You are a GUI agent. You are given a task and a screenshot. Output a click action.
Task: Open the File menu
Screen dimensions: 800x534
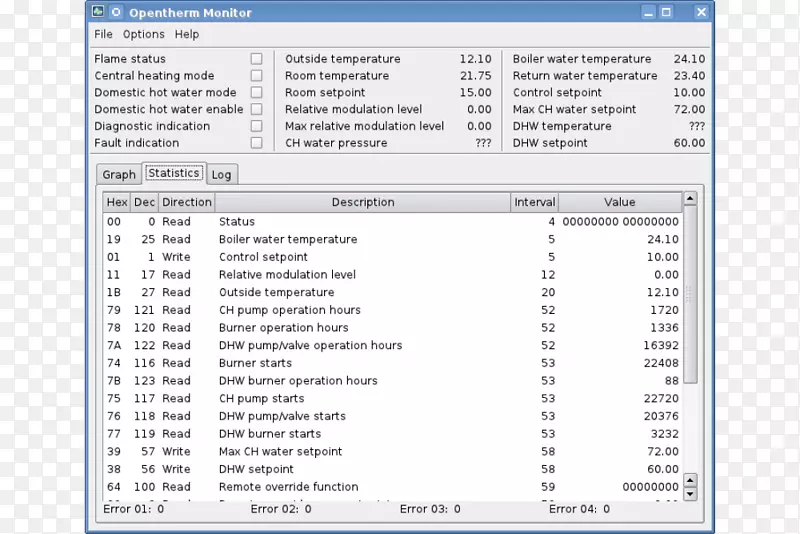(x=104, y=34)
